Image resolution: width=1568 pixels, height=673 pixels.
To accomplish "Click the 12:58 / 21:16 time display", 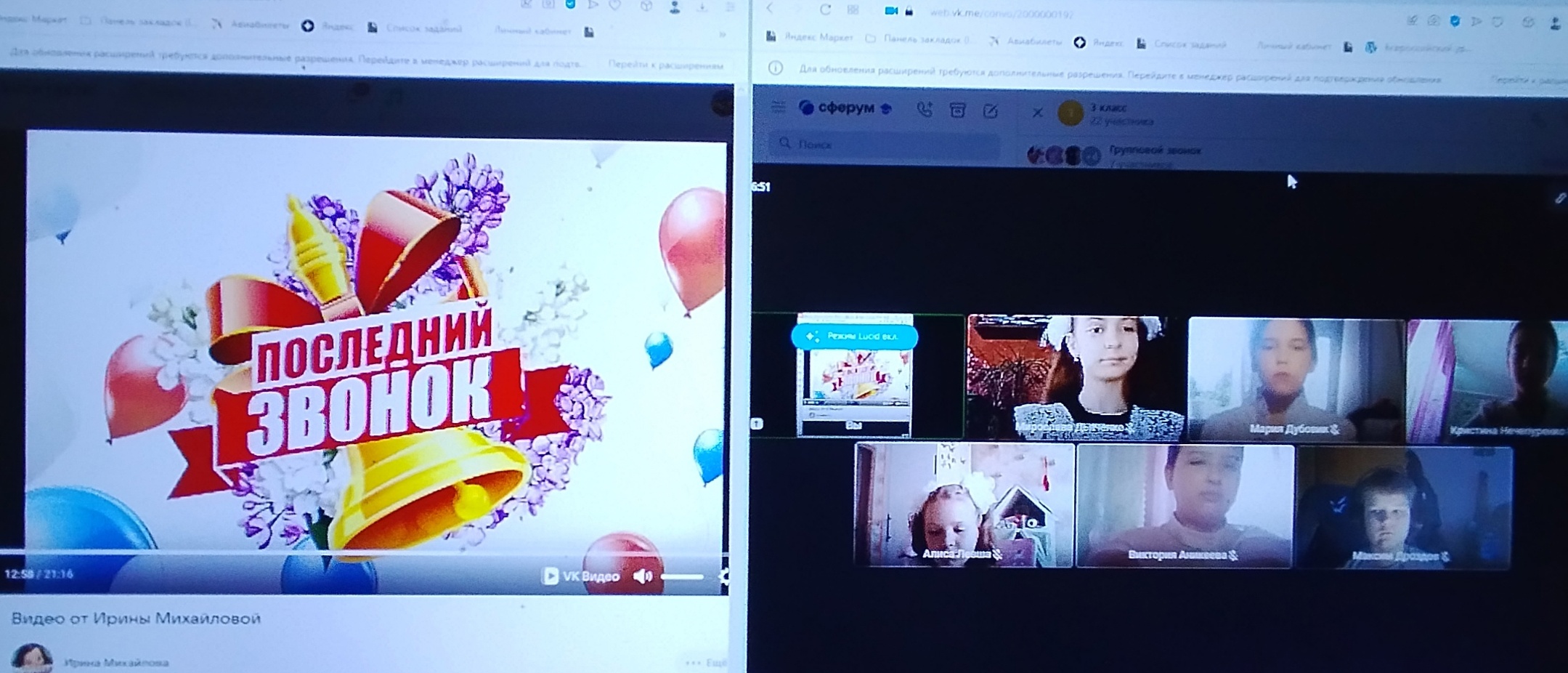I will 38,574.
